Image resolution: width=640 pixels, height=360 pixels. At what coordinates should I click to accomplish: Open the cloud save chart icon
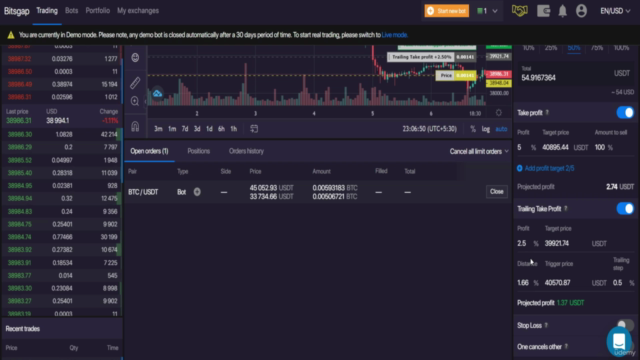157,94
